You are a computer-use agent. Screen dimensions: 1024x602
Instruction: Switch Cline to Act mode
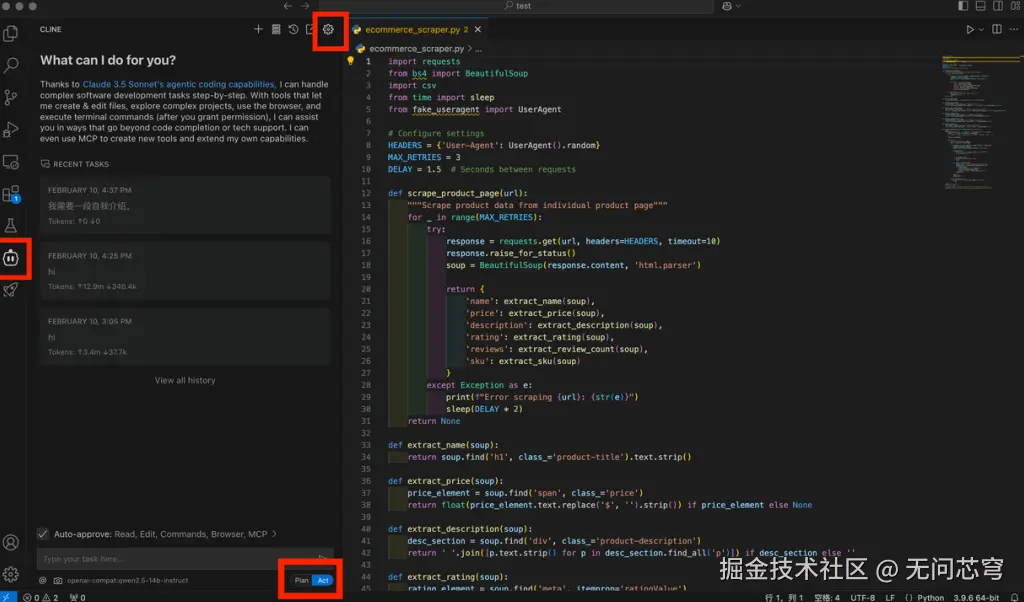pos(323,580)
